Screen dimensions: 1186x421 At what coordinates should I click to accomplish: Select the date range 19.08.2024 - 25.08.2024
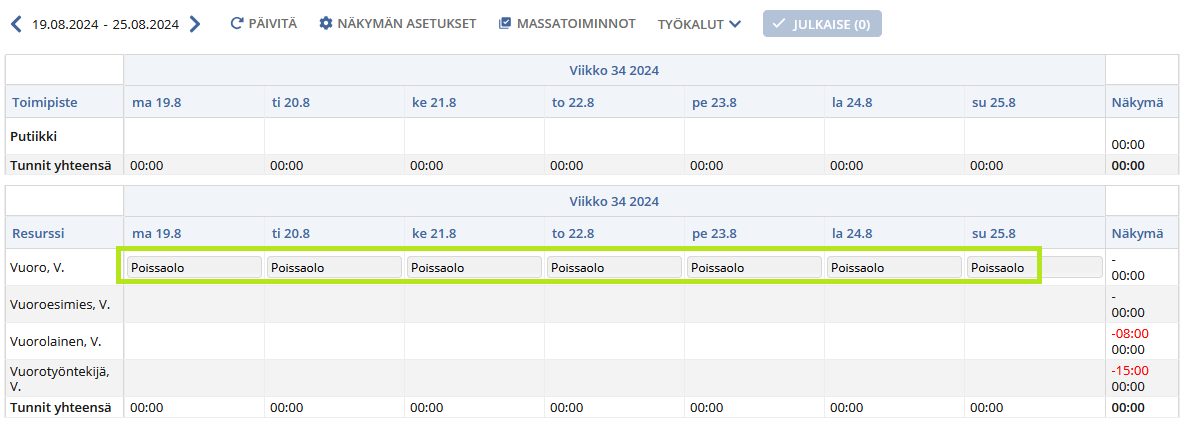click(x=106, y=24)
